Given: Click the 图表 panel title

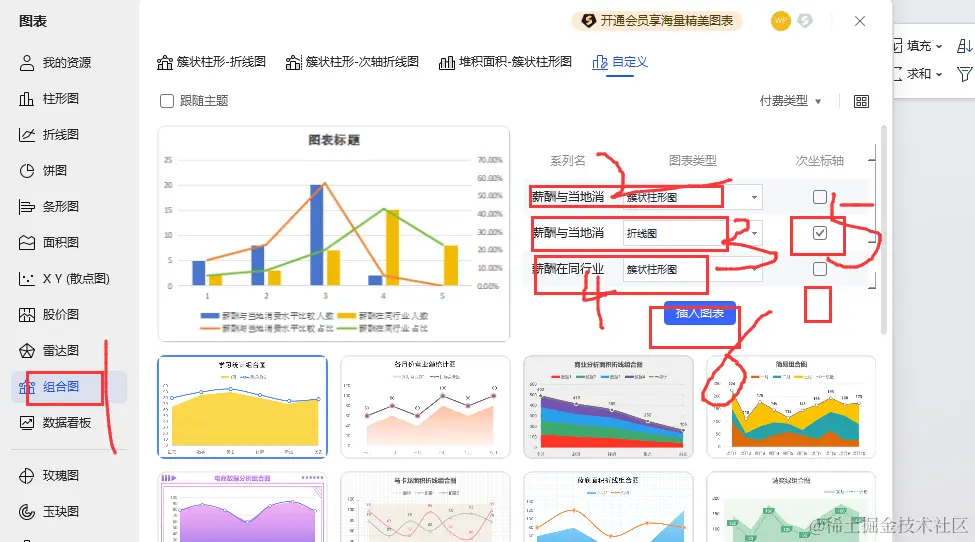Looking at the screenshot, I should (x=33, y=21).
